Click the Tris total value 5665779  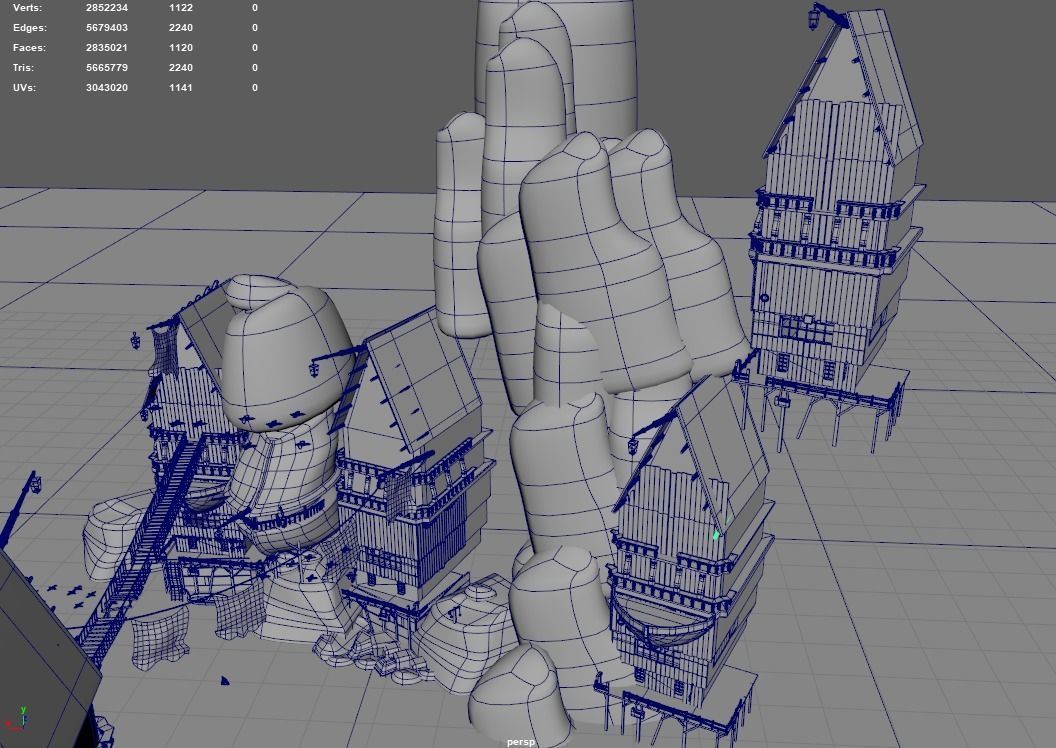[x=106, y=67]
